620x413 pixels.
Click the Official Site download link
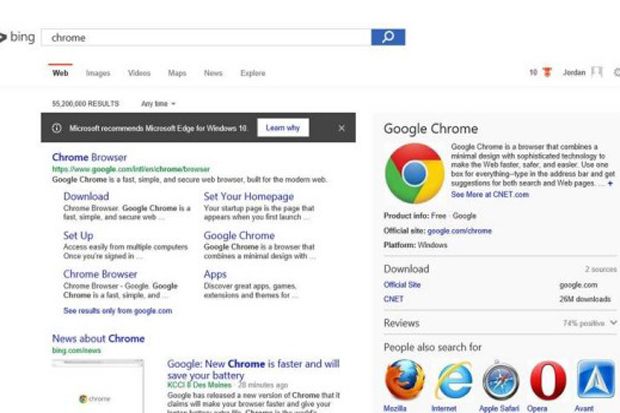402,285
